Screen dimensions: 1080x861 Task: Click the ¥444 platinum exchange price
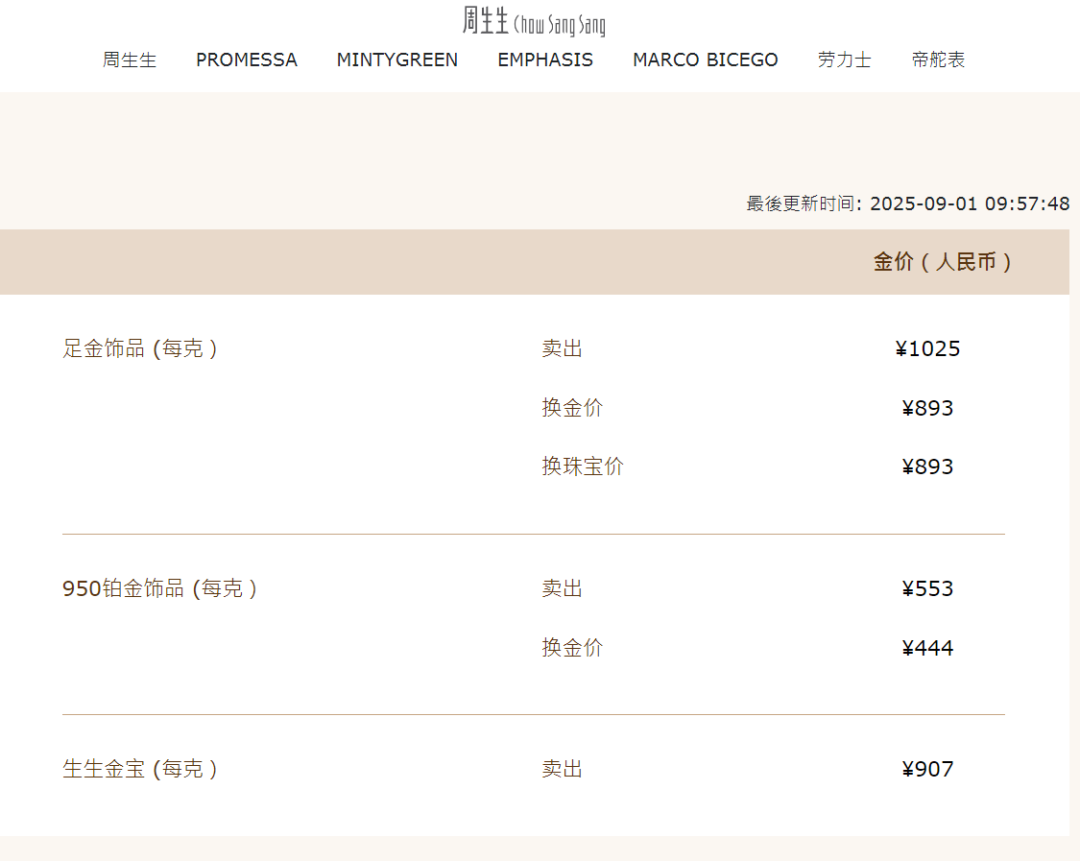coord(927,648)
